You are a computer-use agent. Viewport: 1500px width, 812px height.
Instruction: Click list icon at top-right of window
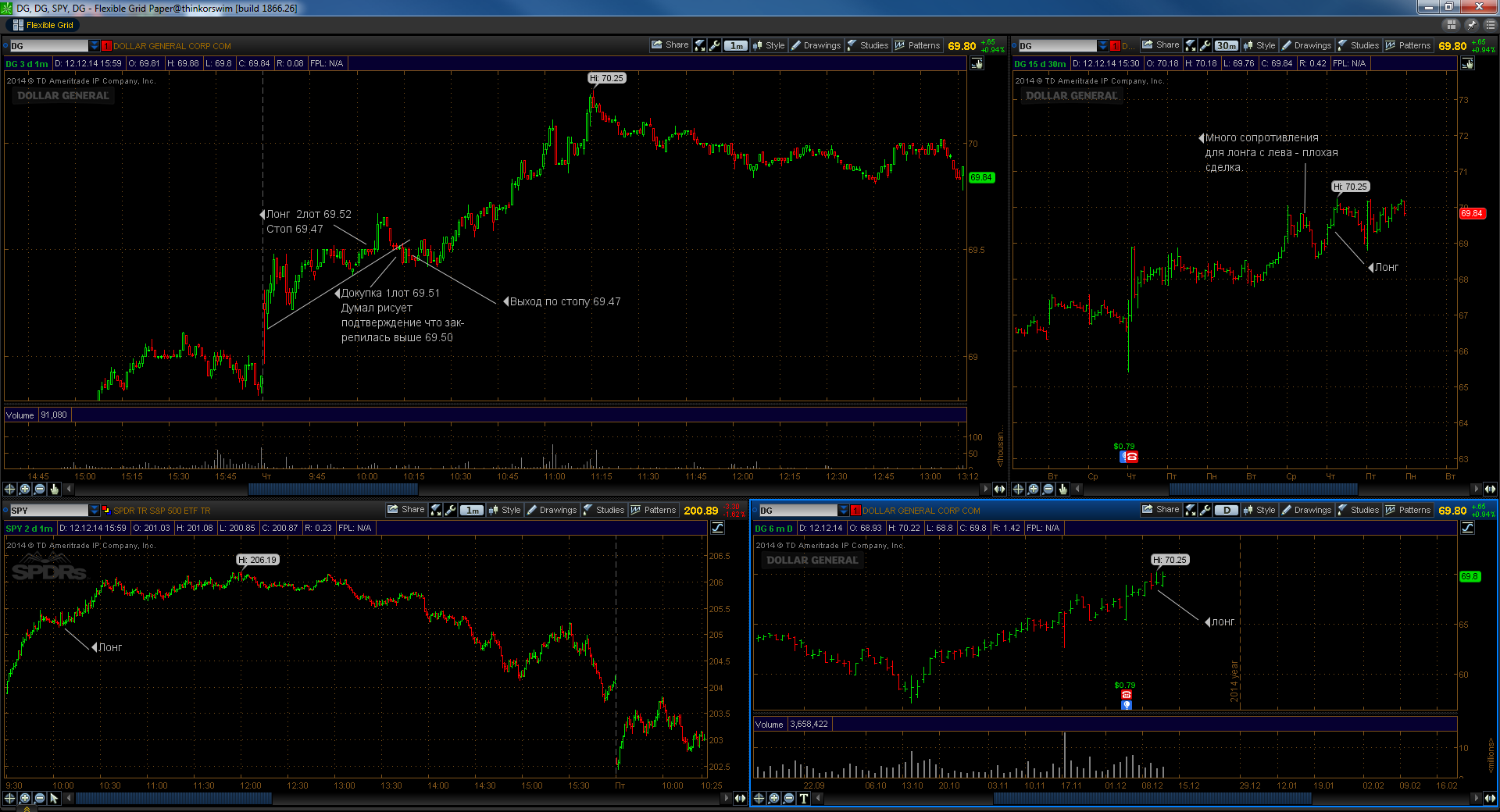(x=1490, y=25)
